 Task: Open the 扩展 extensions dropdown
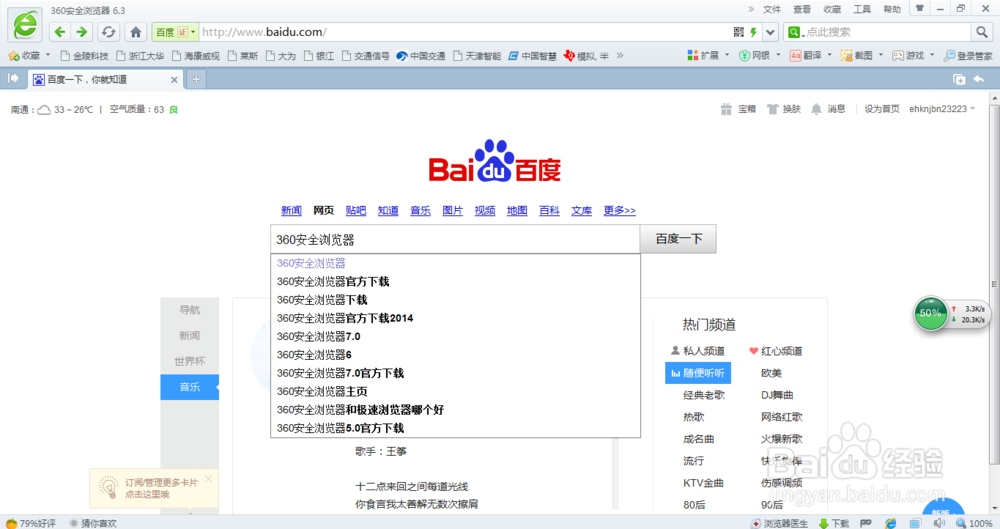click(708, 56)
